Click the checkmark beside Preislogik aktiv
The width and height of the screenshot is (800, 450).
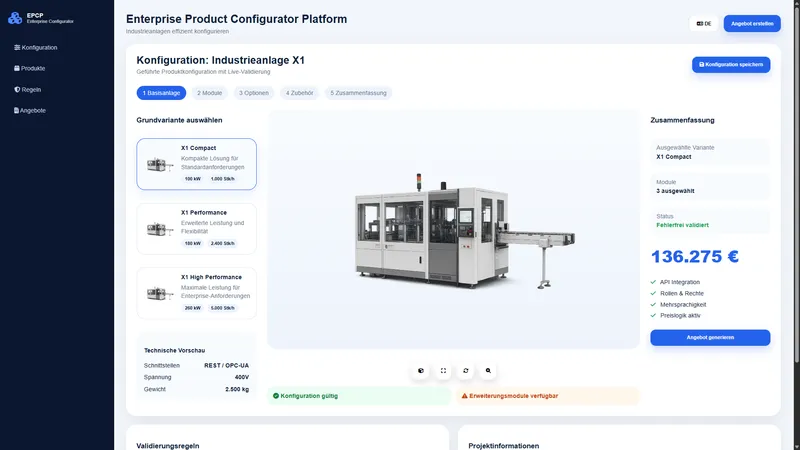coord(654,316)
